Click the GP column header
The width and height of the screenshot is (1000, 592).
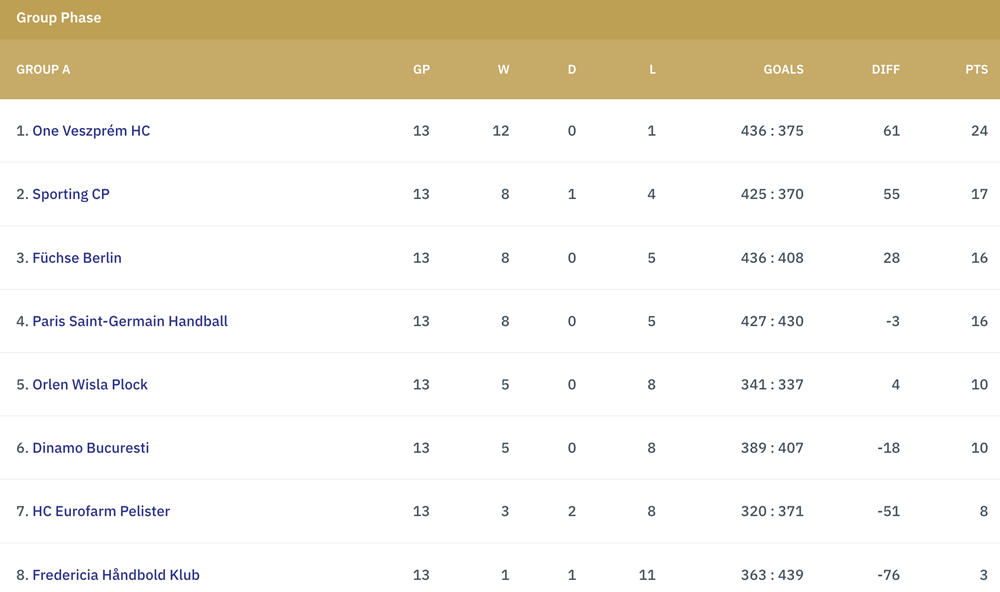pyautogui.click(x=422, y=70)
